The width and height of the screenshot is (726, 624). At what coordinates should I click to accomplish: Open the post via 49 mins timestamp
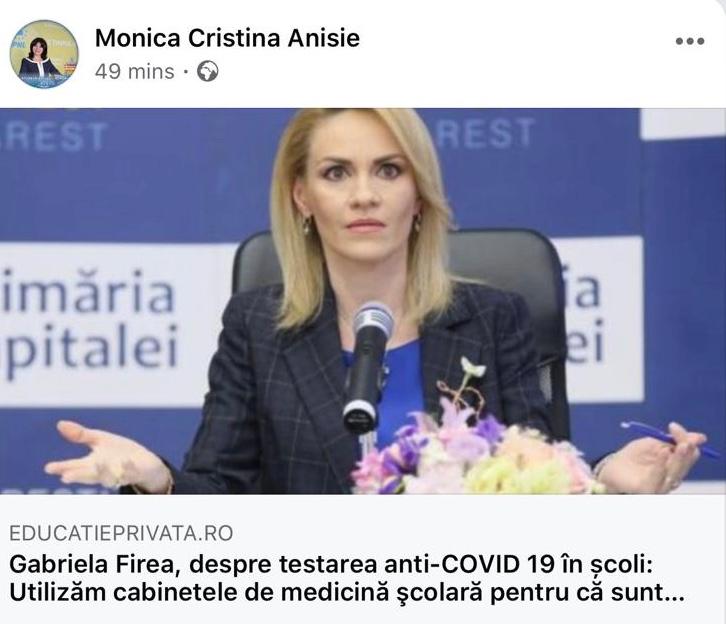[x=134, y=72]
